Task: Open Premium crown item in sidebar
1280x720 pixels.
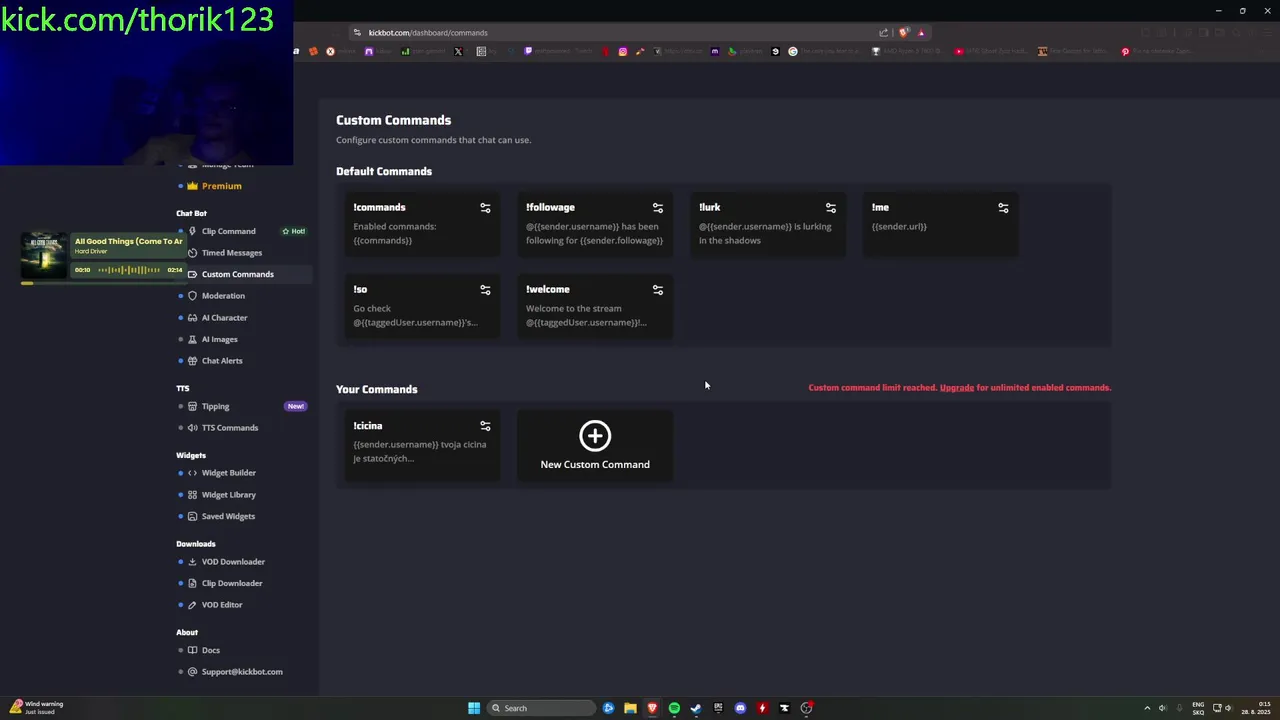Action: coord(221,186)
